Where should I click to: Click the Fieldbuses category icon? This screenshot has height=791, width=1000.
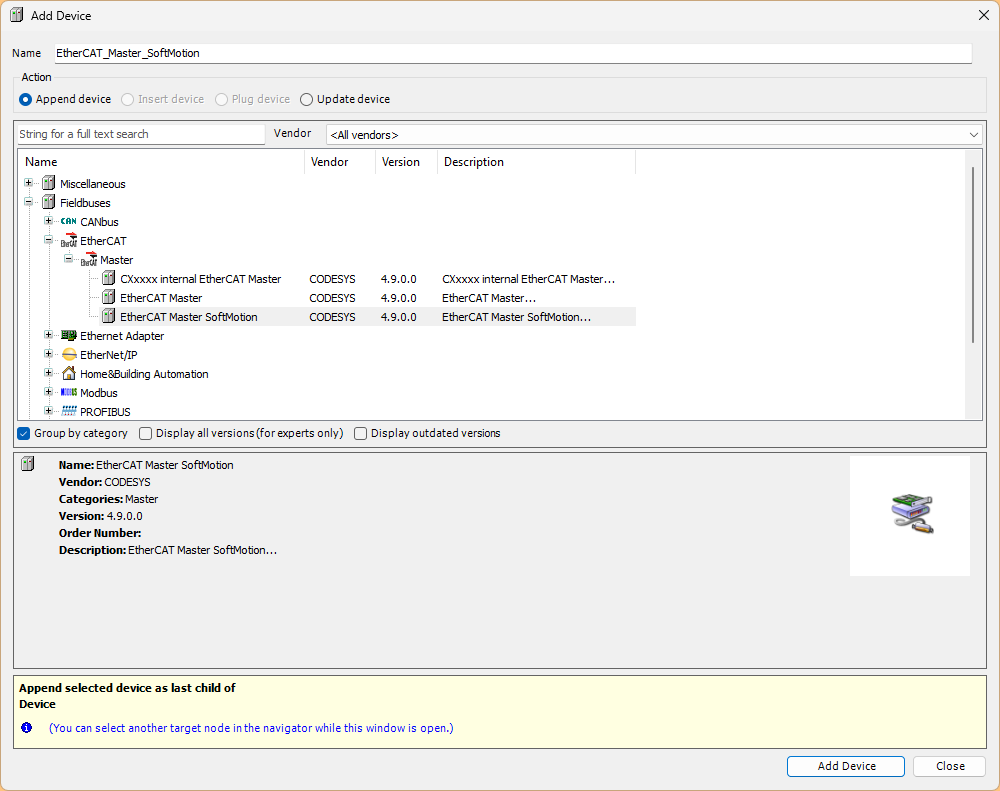[48, 203]
